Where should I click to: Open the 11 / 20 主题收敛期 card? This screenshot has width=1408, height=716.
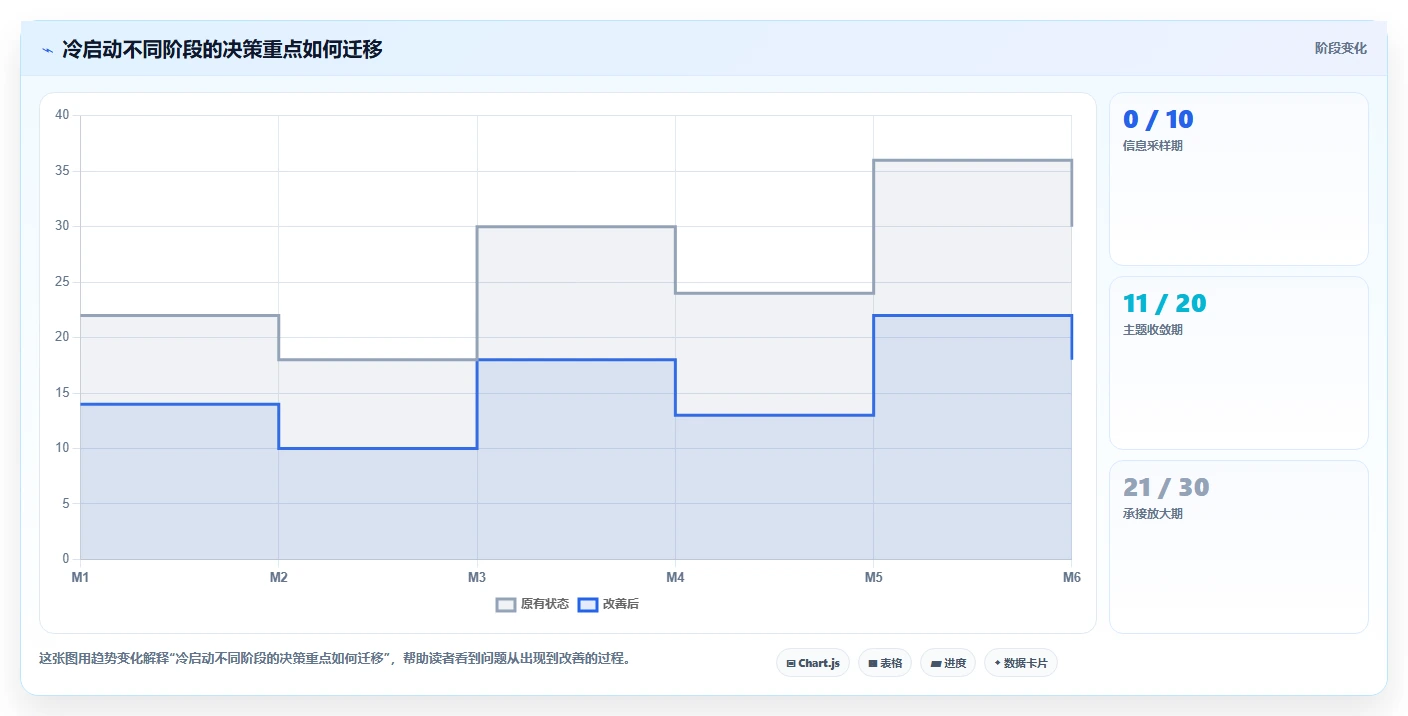[x=1238, y=363]
